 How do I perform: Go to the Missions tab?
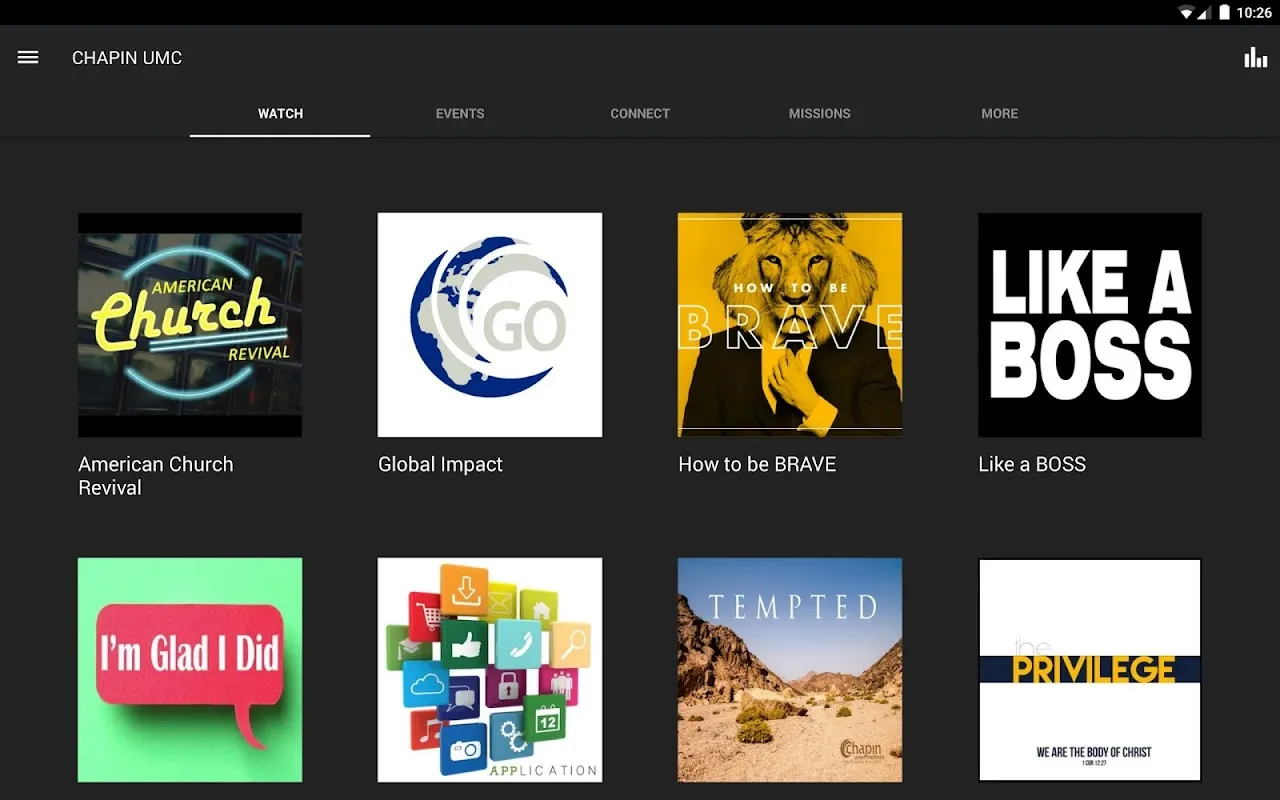[x=819, y=114]
